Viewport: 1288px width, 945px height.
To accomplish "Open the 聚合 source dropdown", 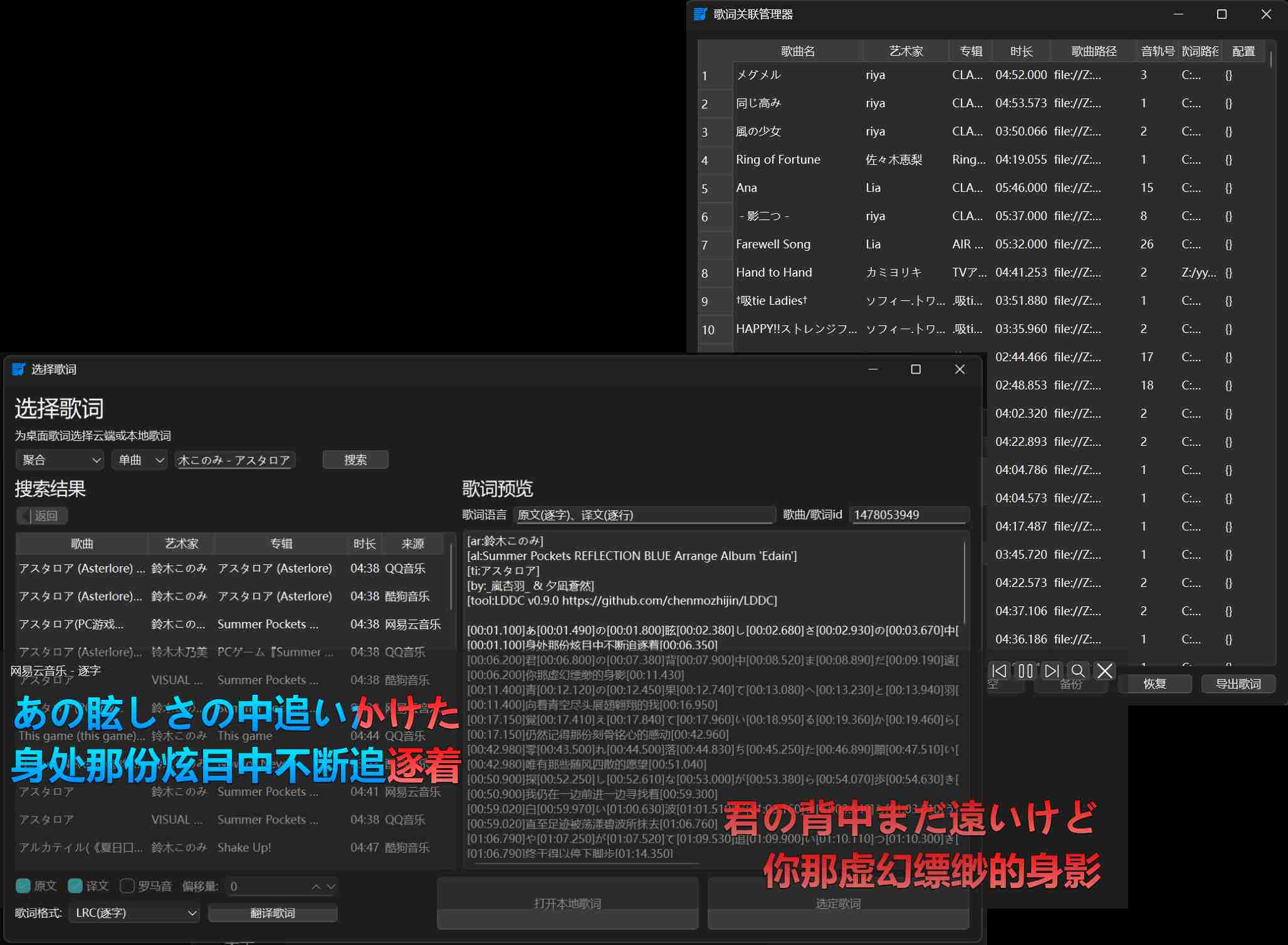I will point(60,459).
